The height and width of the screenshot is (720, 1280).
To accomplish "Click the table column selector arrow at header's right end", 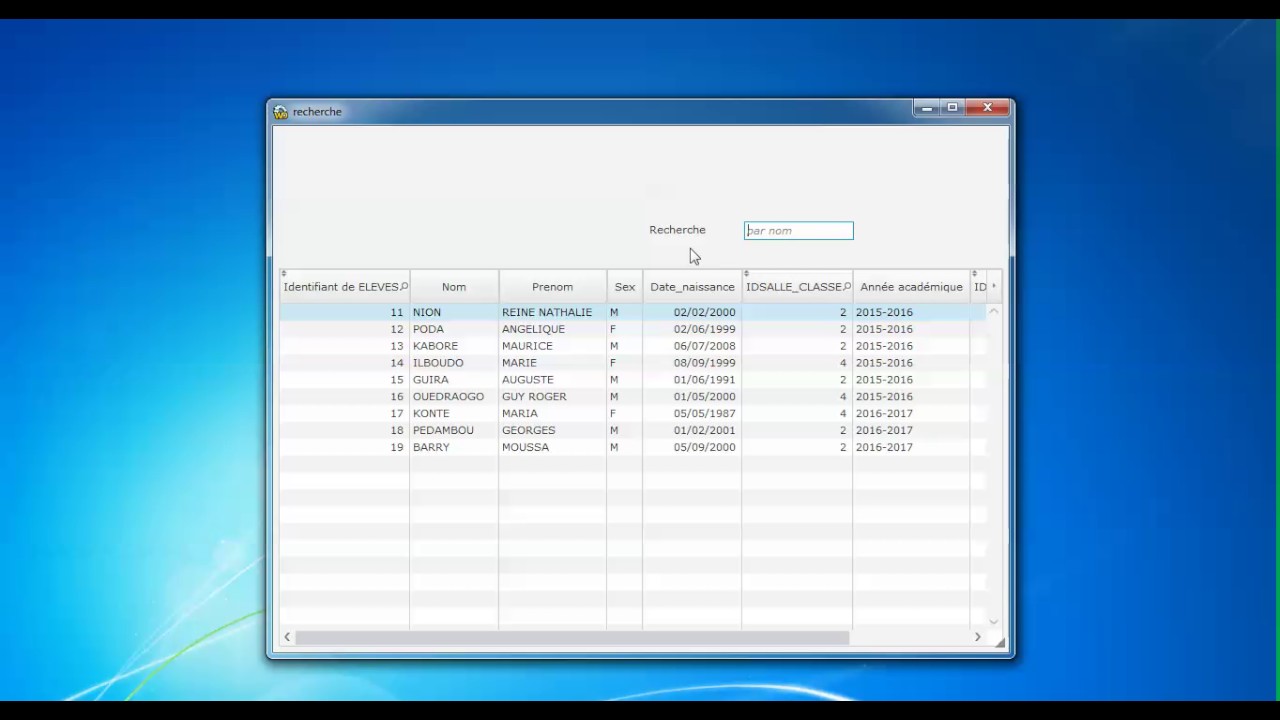I will tap(993, 287).
